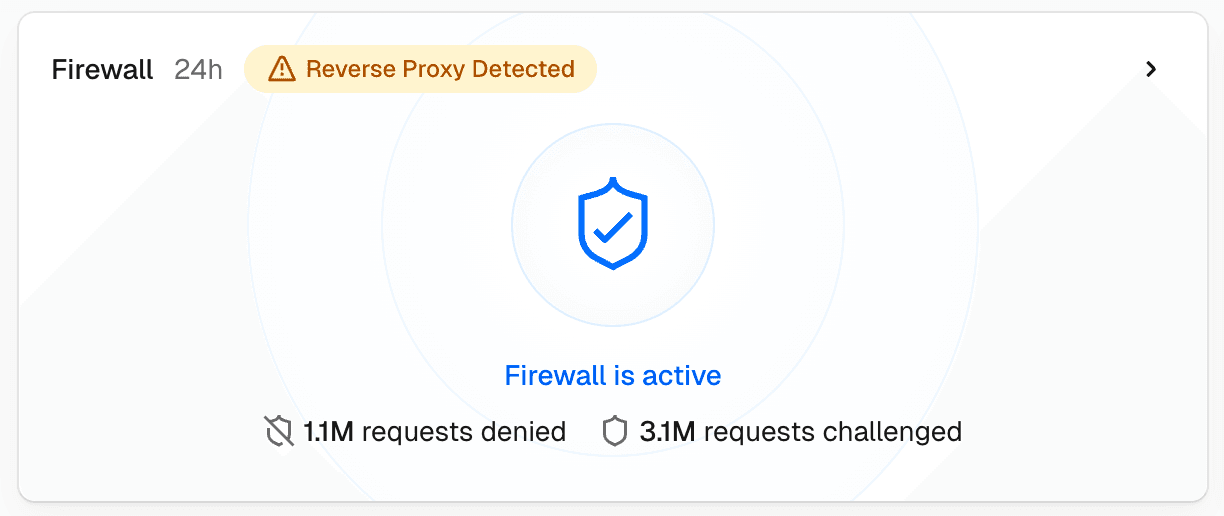
Task: Click the warning triangle icon in the badge
Action: tap(282, 69)
